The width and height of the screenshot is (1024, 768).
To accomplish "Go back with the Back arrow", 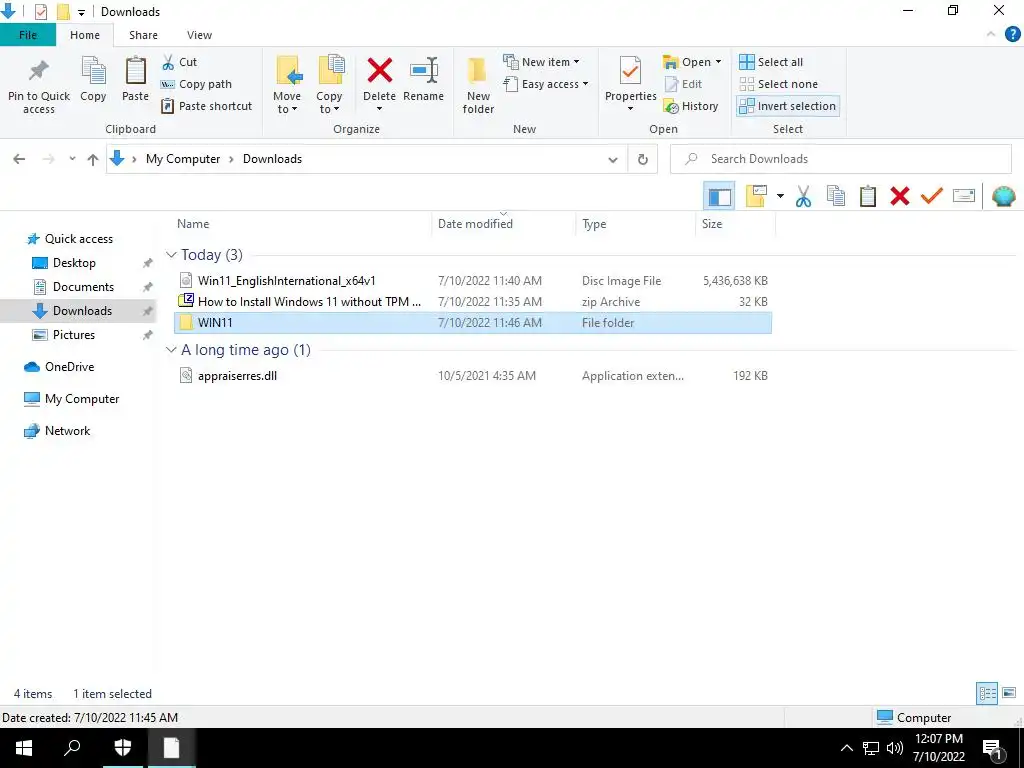I will coord(19,159).
